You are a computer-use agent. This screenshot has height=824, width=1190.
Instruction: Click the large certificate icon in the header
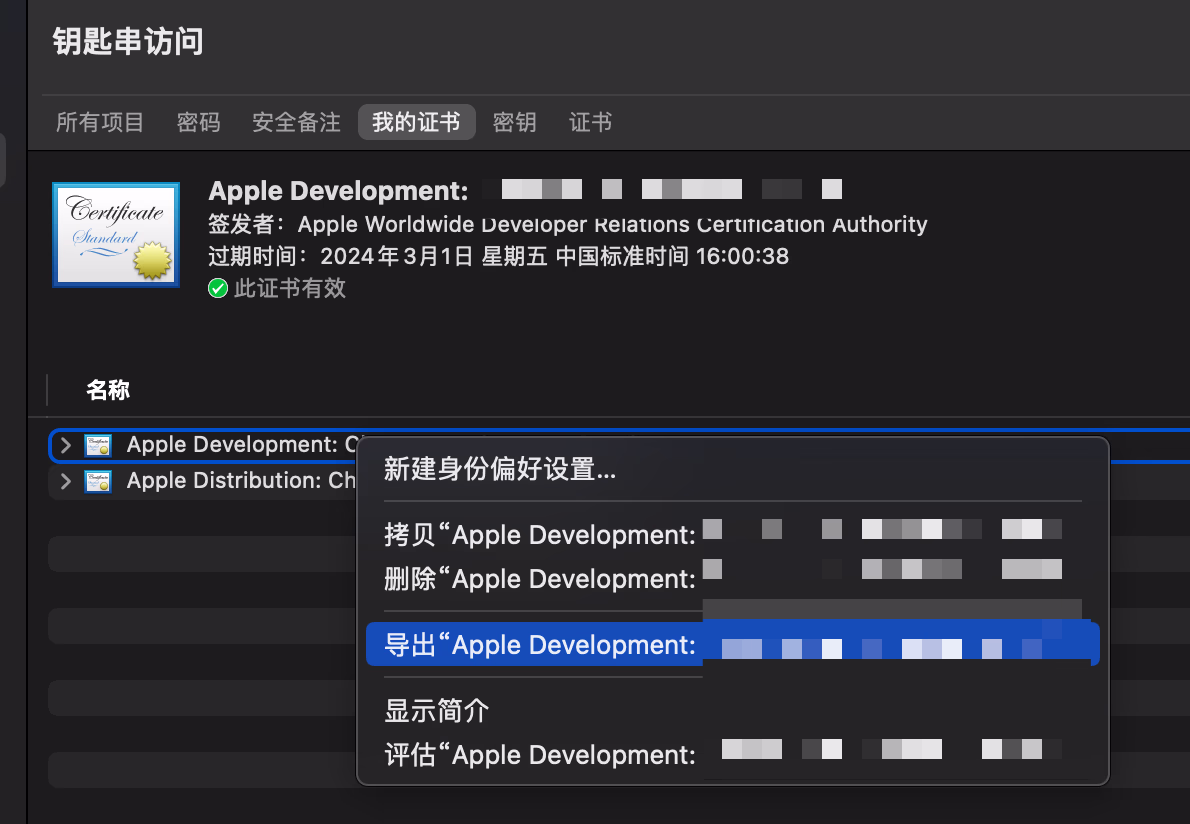pos(116,235)
